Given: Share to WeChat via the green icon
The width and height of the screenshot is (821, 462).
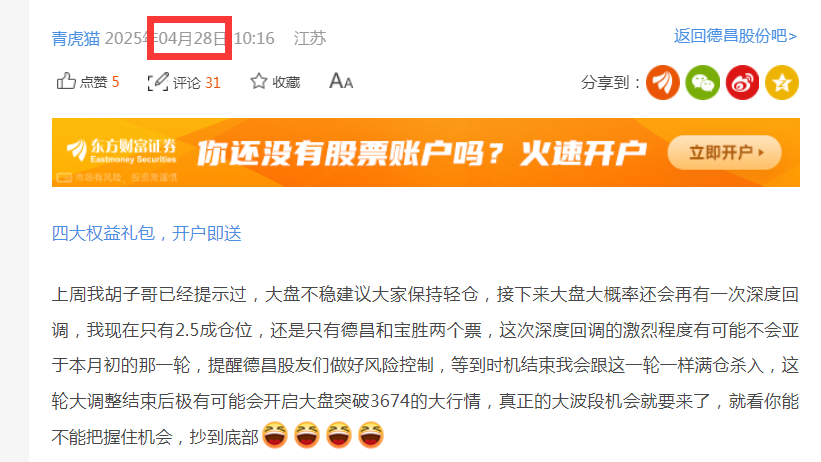Looking at the screenshot, I should click(702, 83).
